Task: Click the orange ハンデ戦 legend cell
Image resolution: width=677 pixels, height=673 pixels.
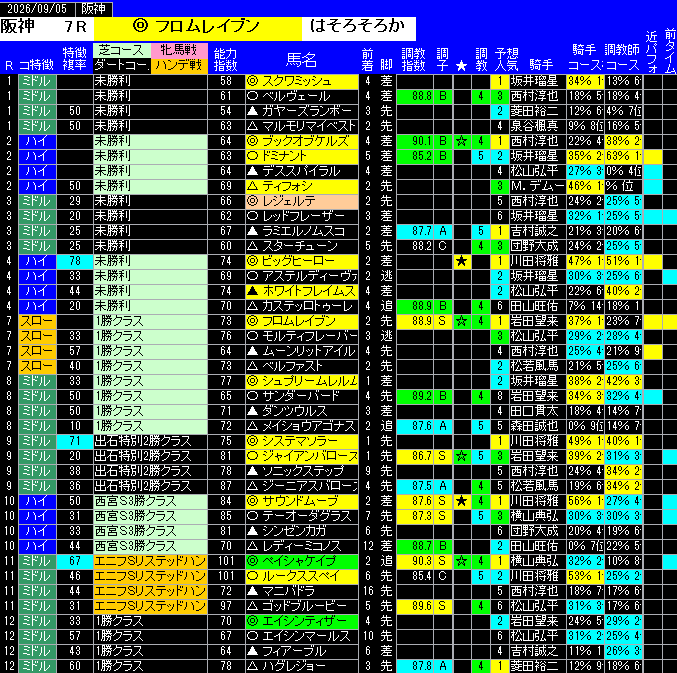Action: 179,66
